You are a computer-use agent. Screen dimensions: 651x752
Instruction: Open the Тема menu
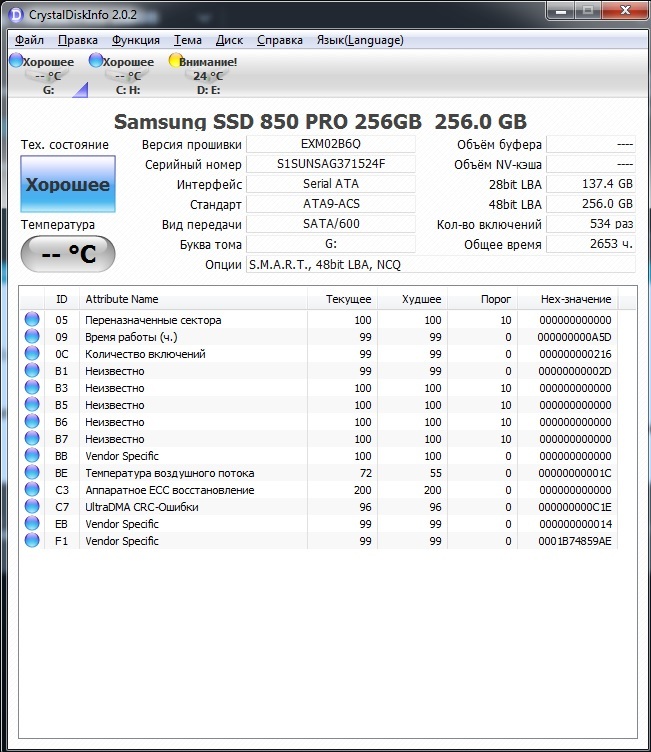point(188,40)
